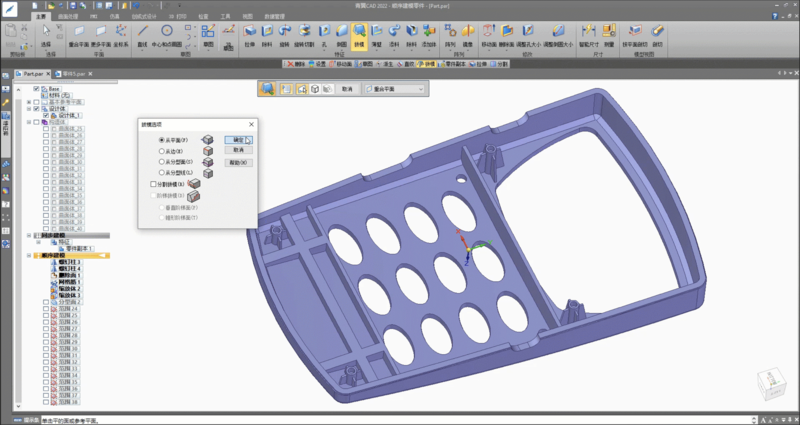800x425 pixels.
Task: Collapse the 顺序建模 section in tree
Action: click(29, 255)
